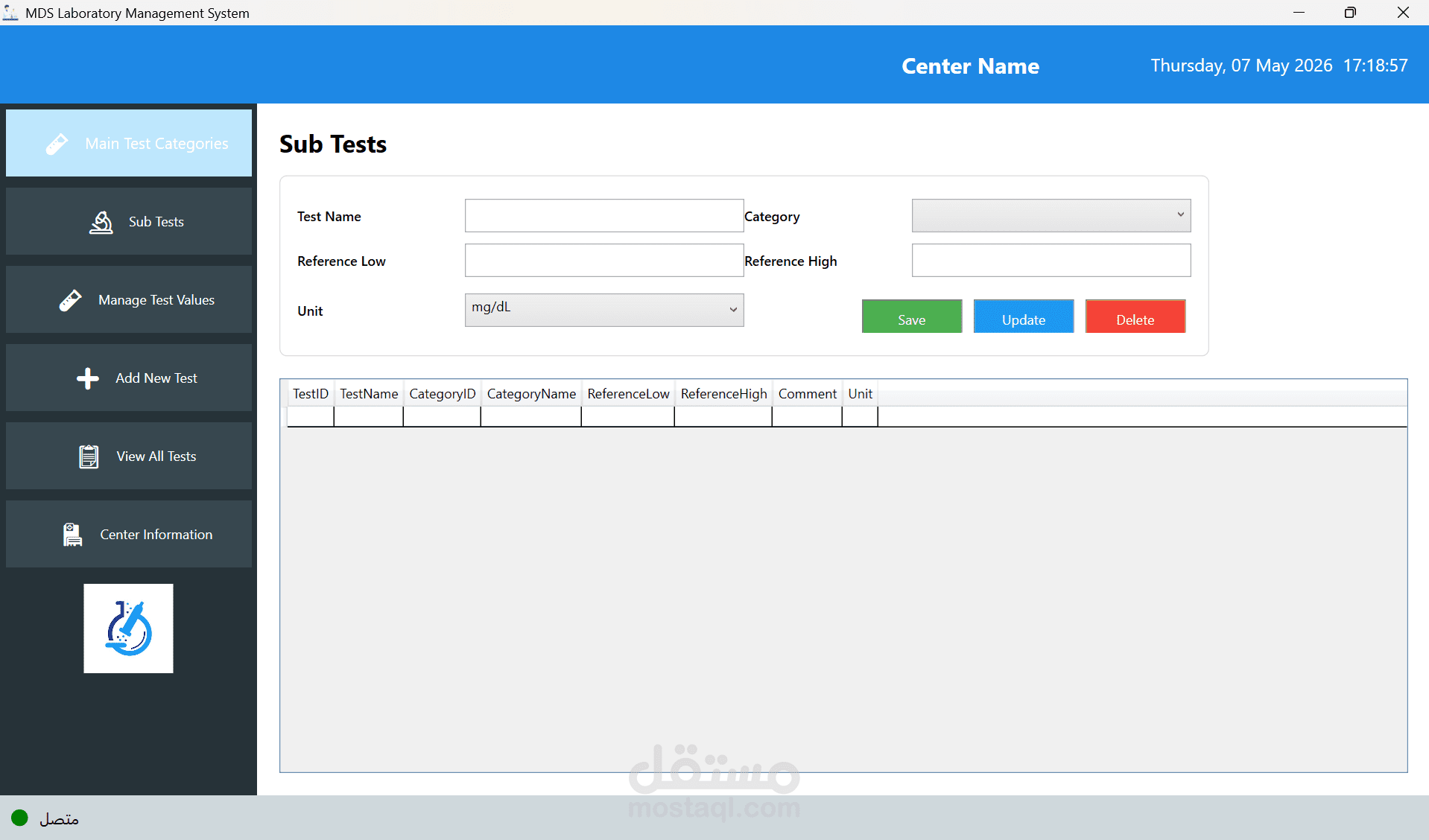Click the red Delete button

1135,316
